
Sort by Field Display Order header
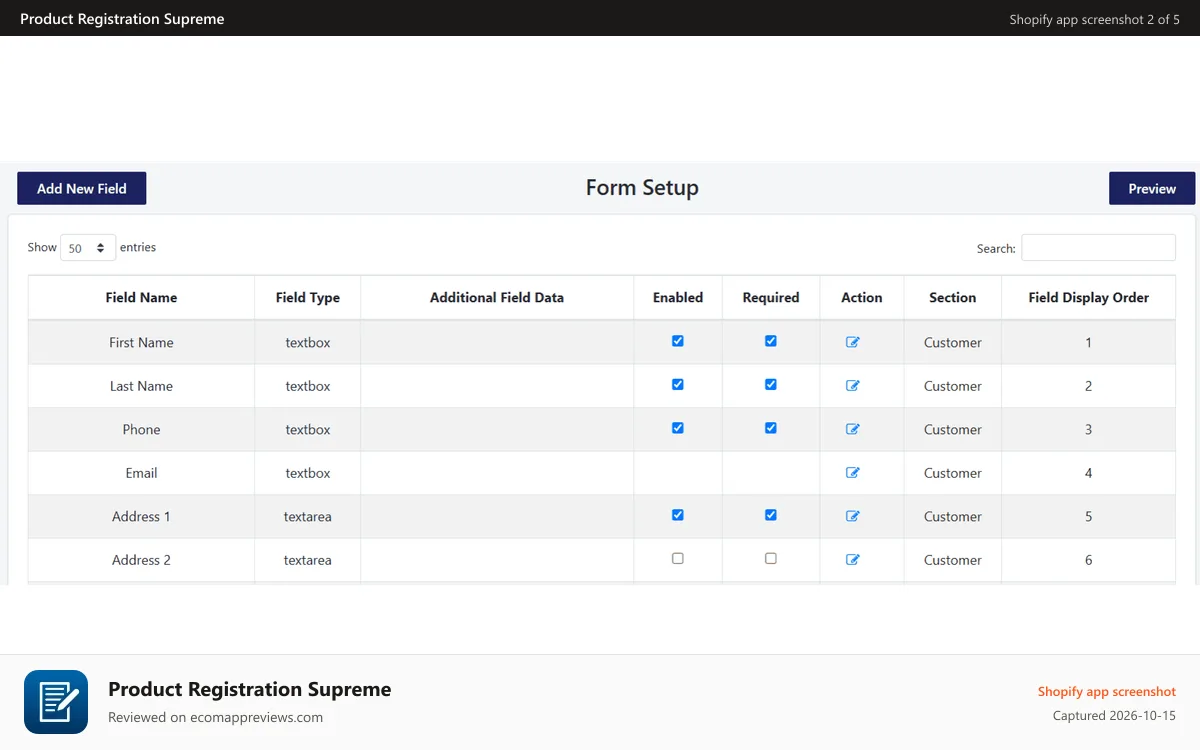click(x=1089, y=298)
